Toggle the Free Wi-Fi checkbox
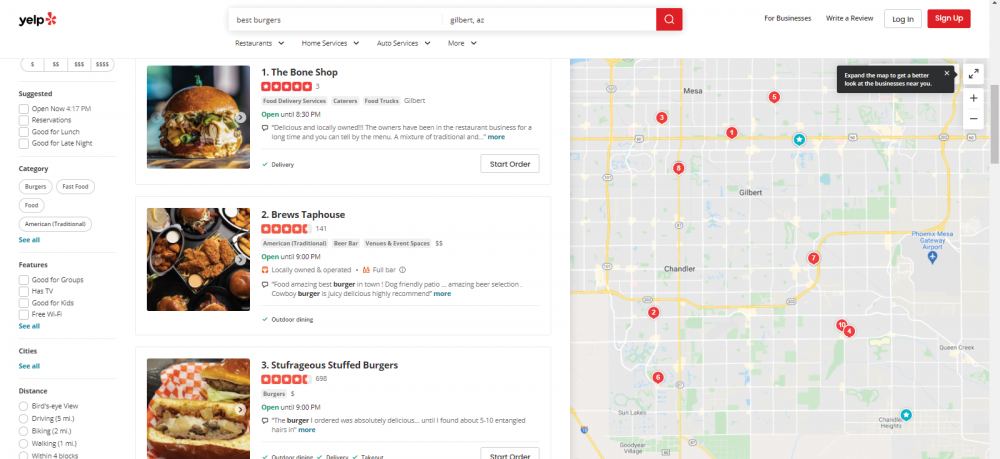Image resolution: width=1000 pixels, height=459 pixels. click(24, 314)
